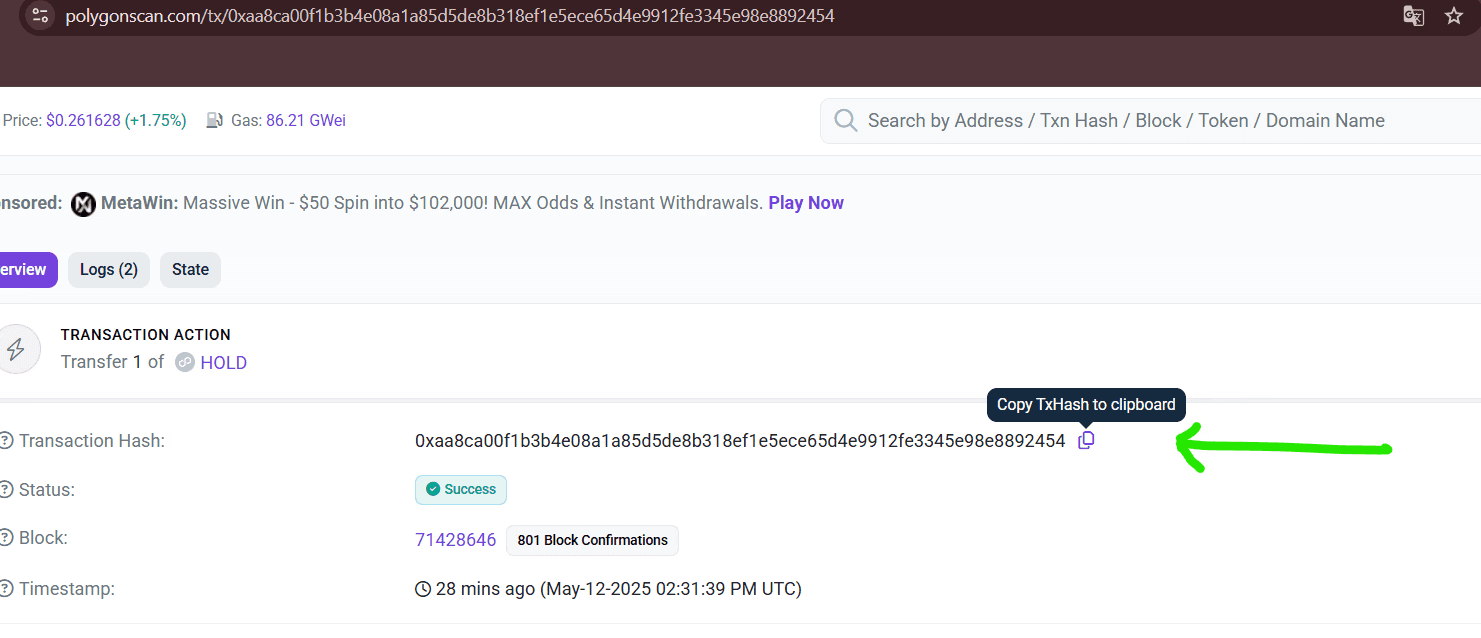
Task: Click the search magnifier icon
Action: click(x=845, y=121)
